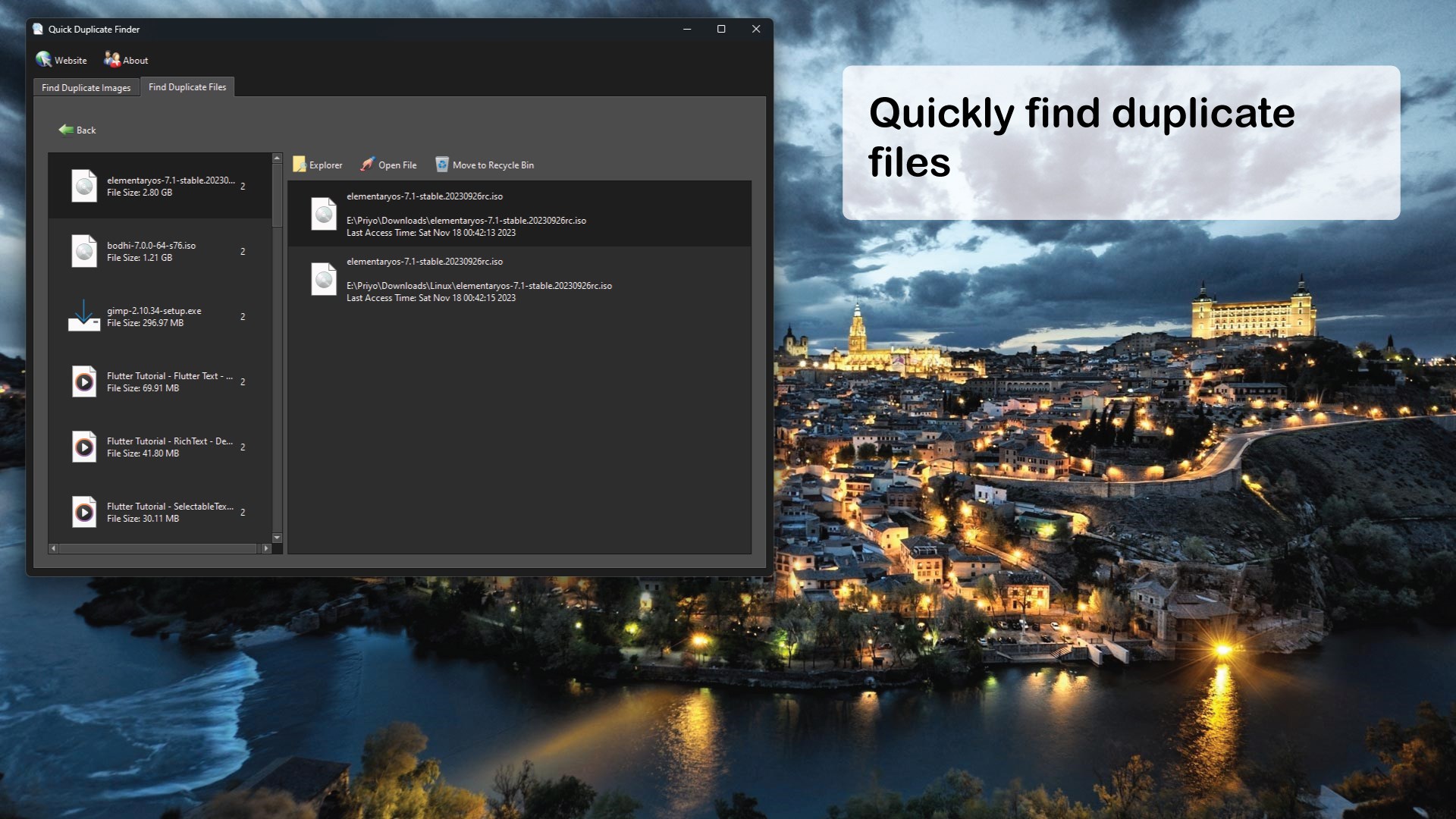This screenshot has width=1456, height=819.
Task: Click the Website globe icon
Action: pos(44,59)
